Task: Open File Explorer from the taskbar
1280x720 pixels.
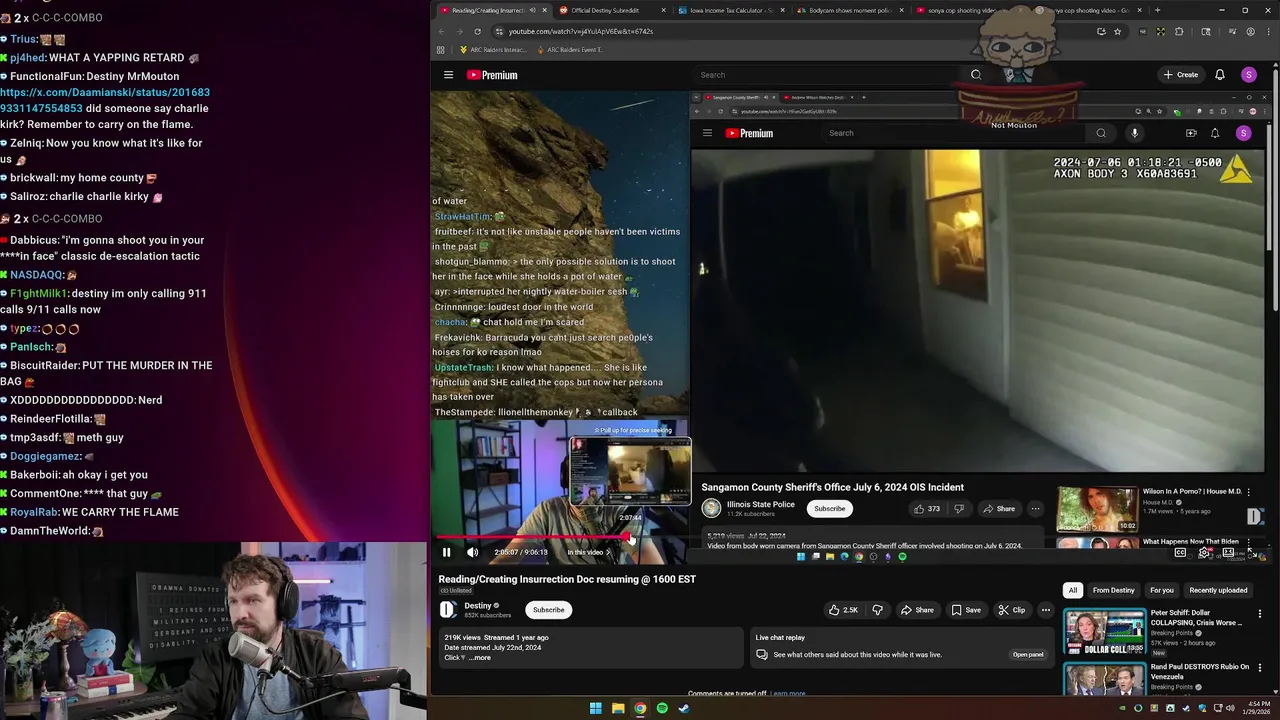Action: tap(618, 708)
